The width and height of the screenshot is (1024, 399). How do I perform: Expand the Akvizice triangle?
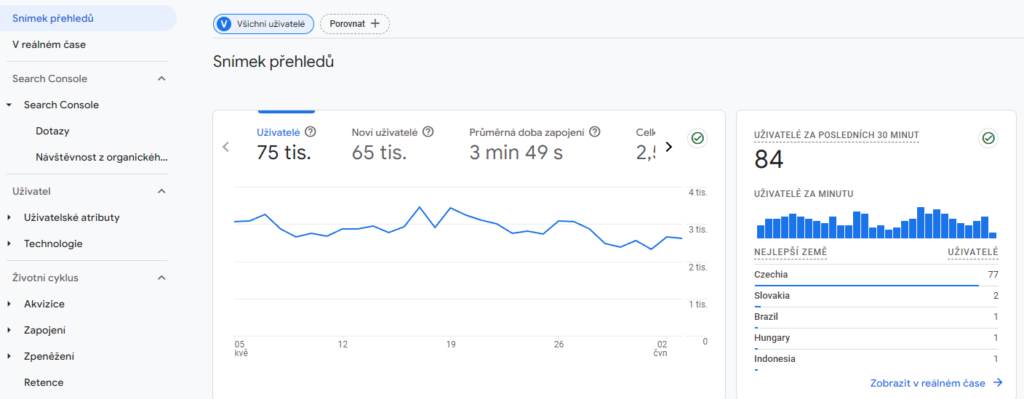tap(9, 304)
